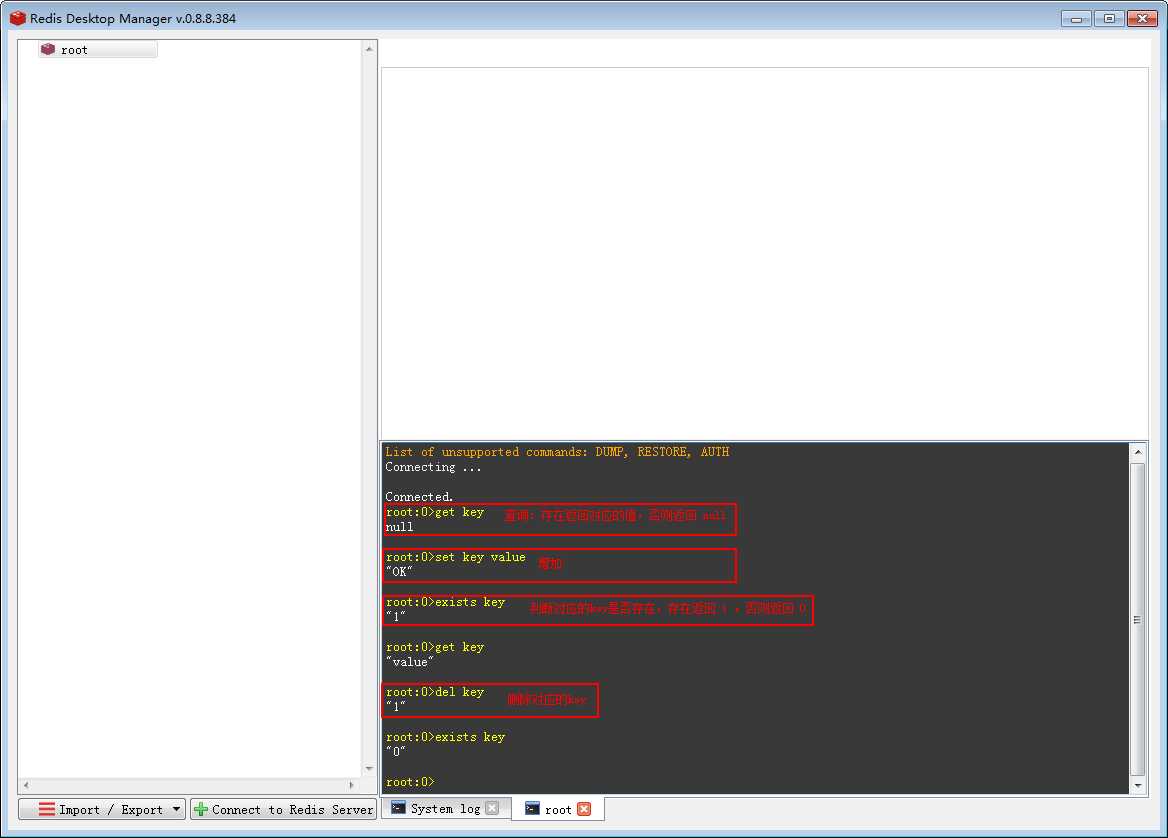
Task: Close the root console tab
Action: [584, 809]
